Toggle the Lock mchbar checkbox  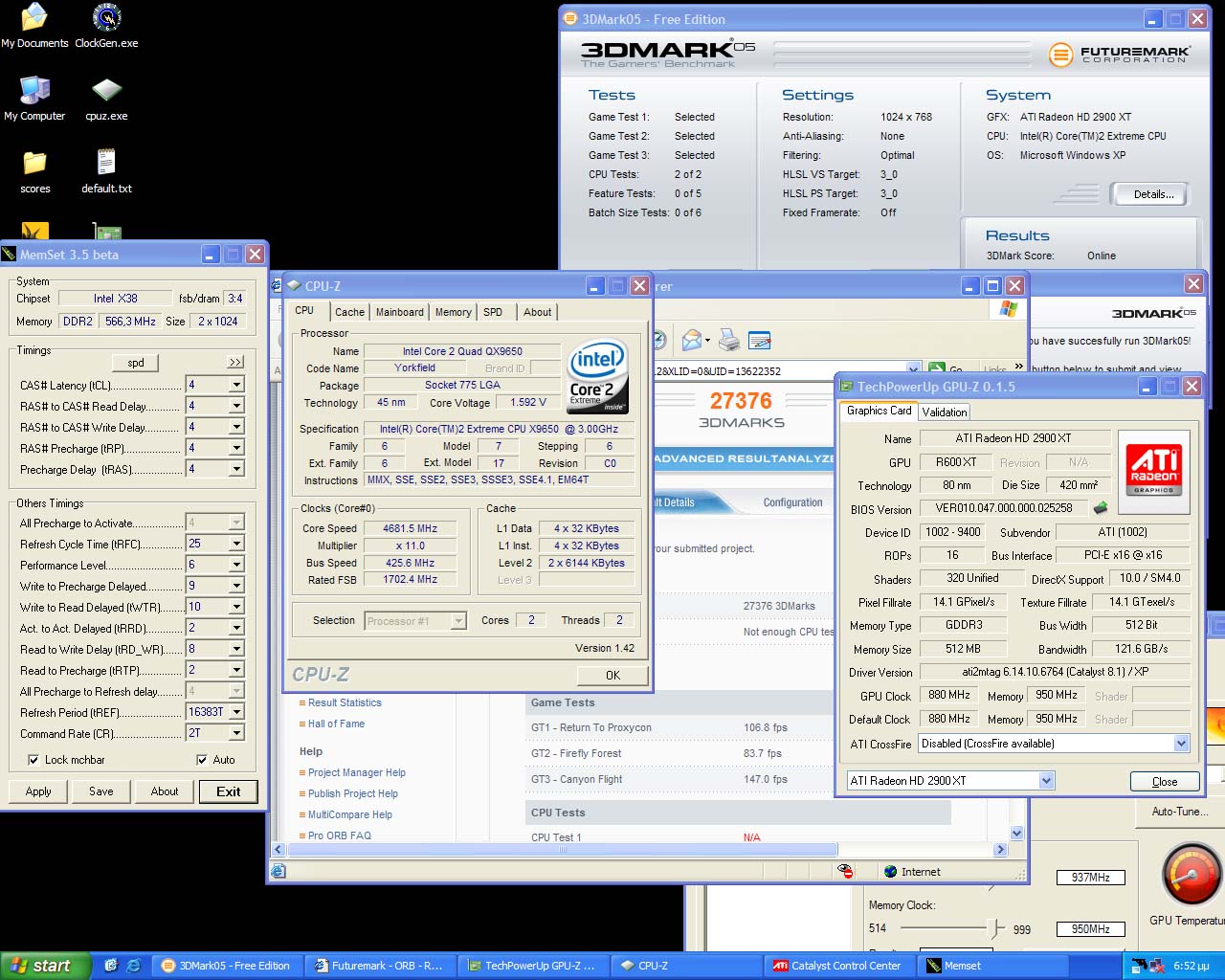click(x=34, y=760)
